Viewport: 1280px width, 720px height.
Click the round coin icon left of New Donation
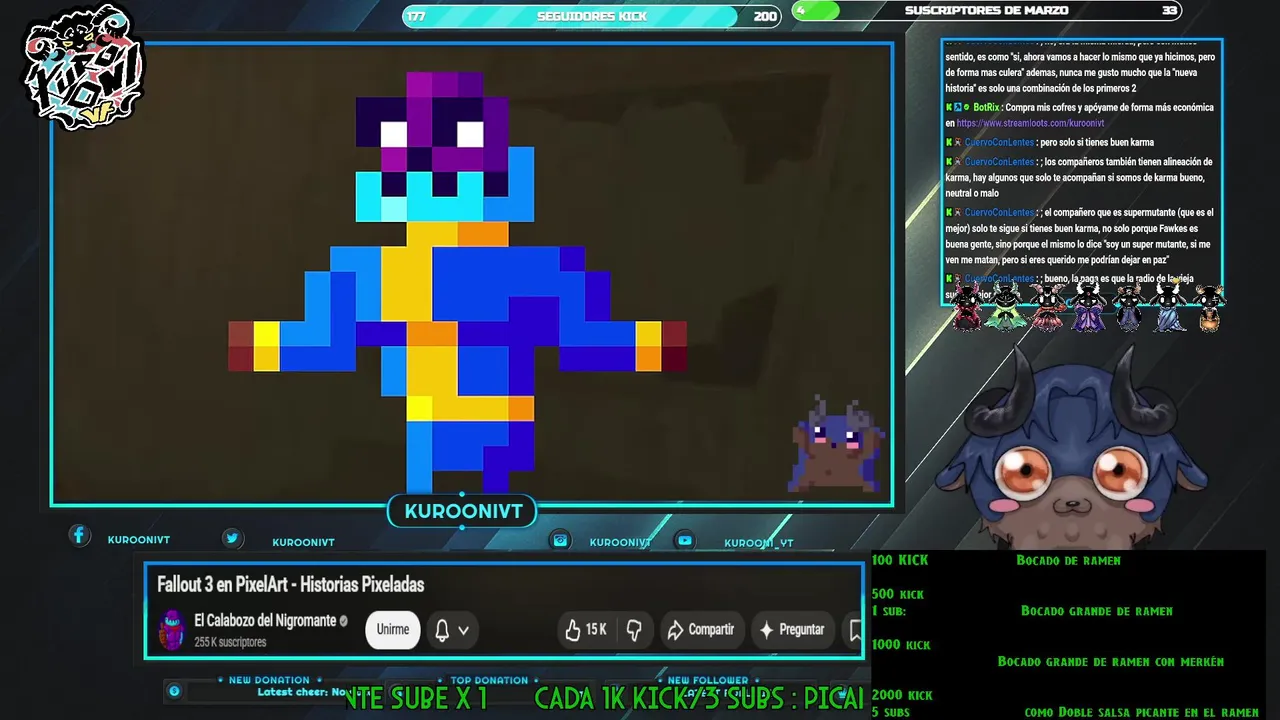[174, 691]
